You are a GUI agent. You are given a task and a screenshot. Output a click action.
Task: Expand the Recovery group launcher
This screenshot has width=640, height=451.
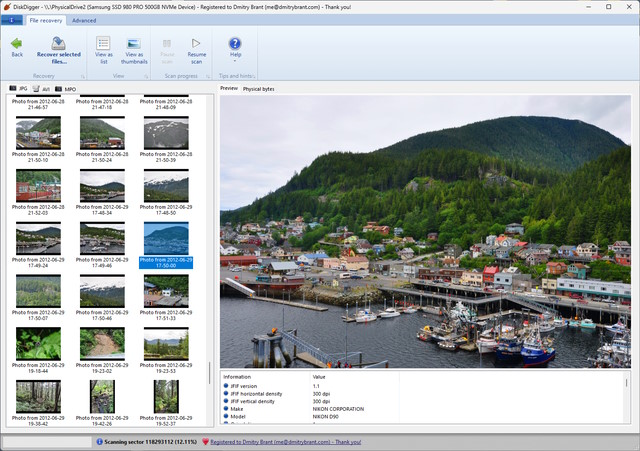click(x=81, y=76)
